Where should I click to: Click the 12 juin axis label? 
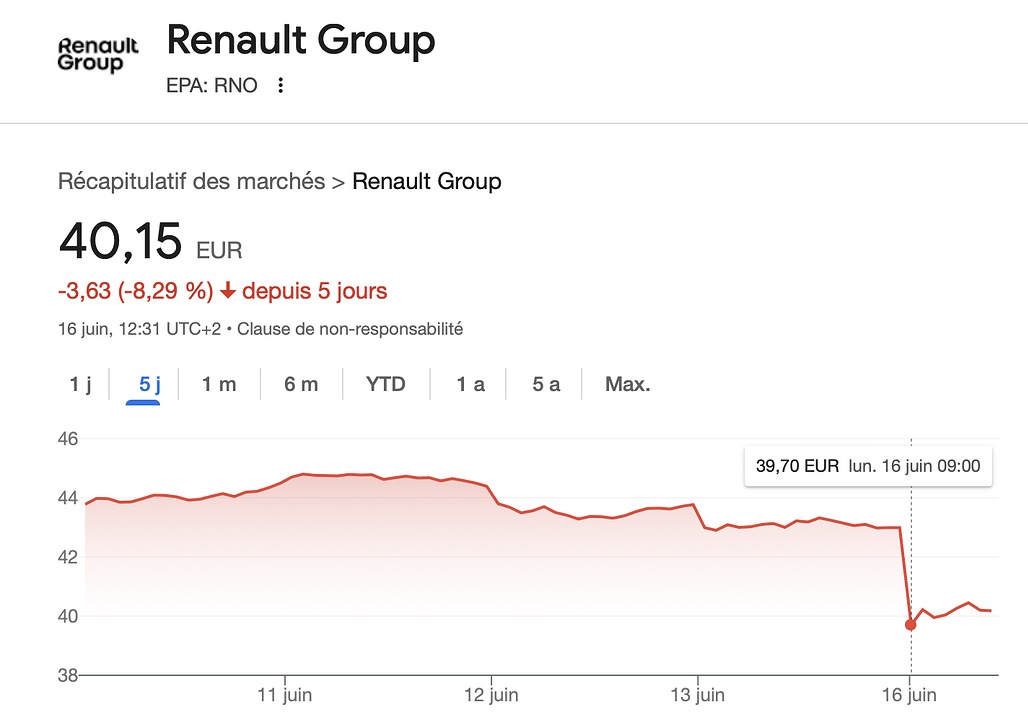[491, 695]
